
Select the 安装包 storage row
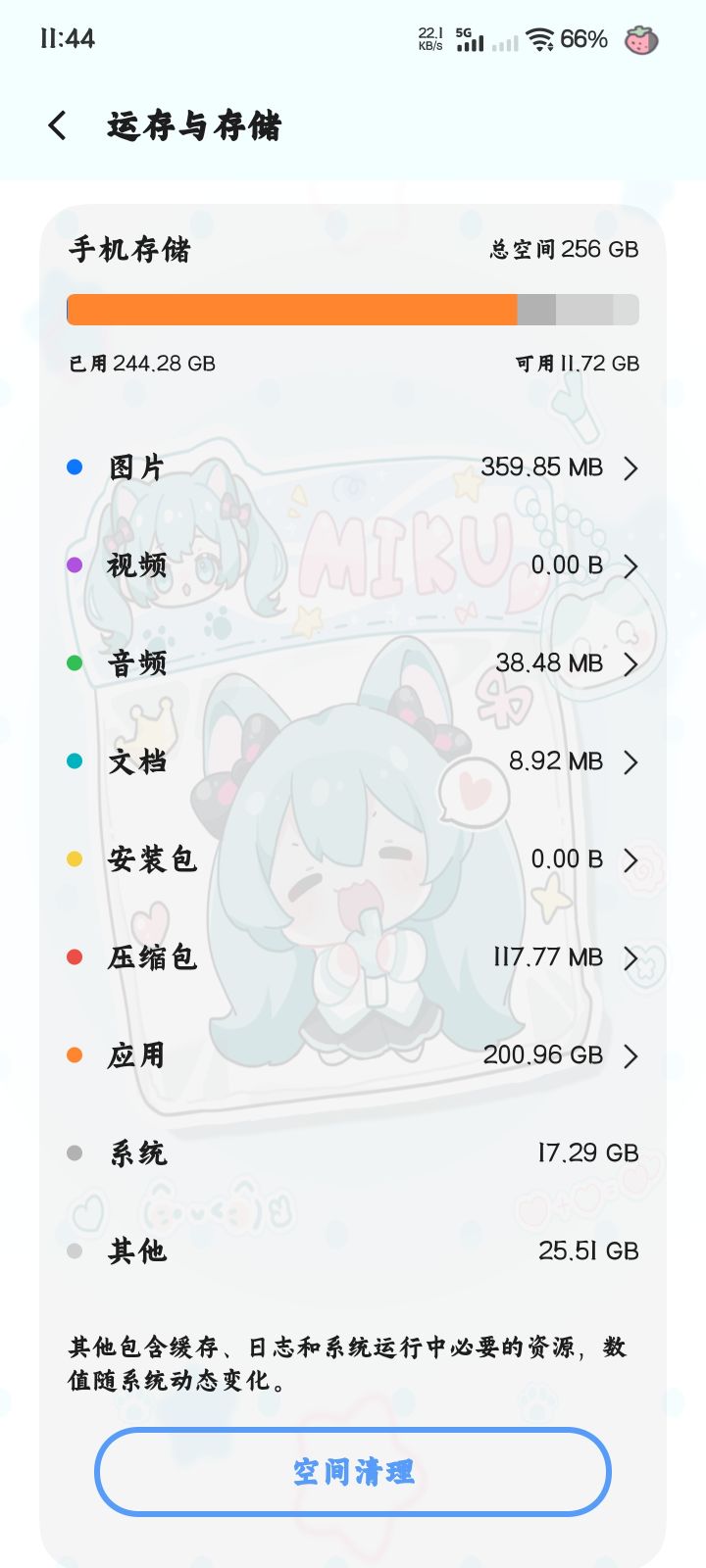(353, 859)
